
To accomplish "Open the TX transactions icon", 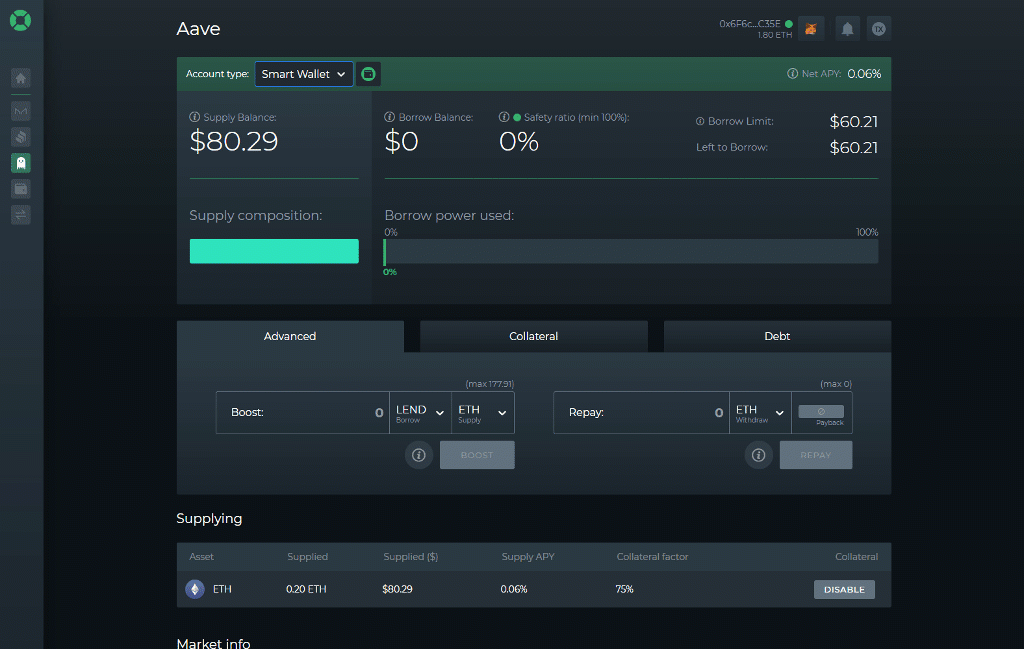I will tap(879, 29).
